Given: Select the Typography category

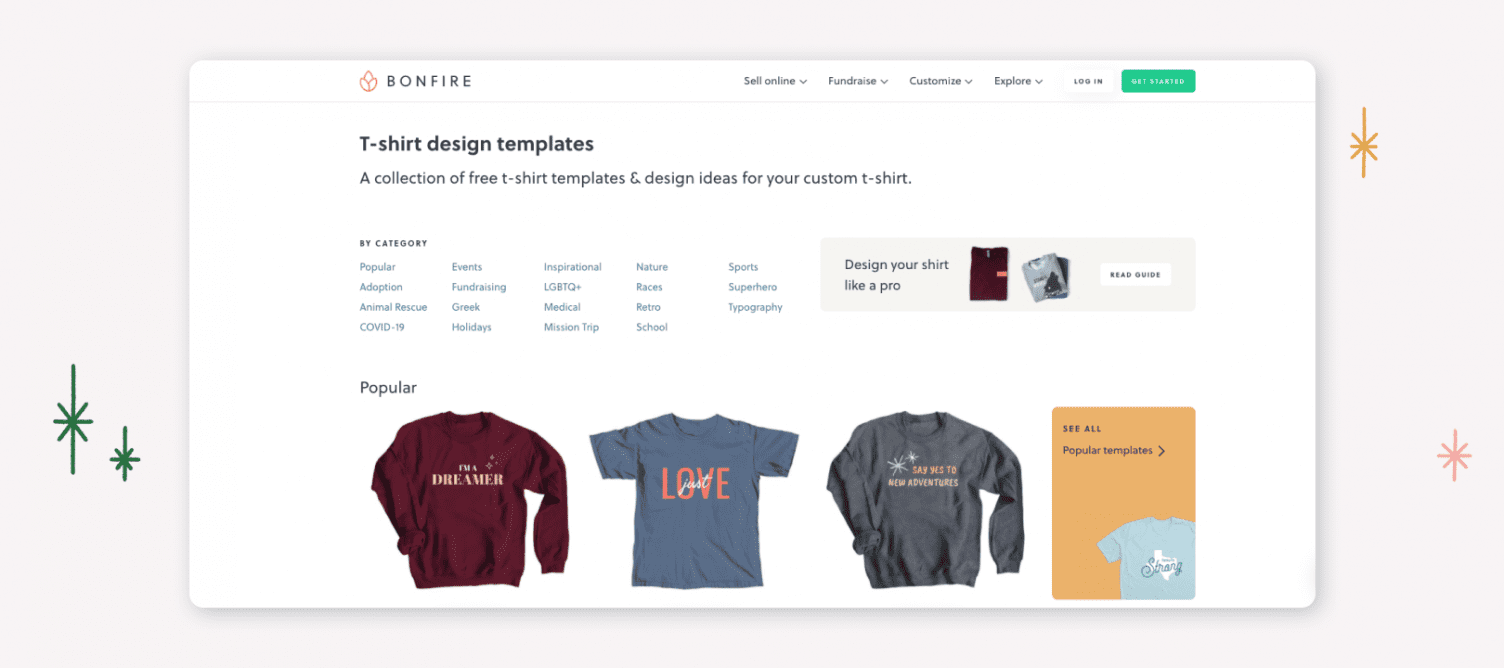Looking at the screenshot, I should tap(755, 307).
